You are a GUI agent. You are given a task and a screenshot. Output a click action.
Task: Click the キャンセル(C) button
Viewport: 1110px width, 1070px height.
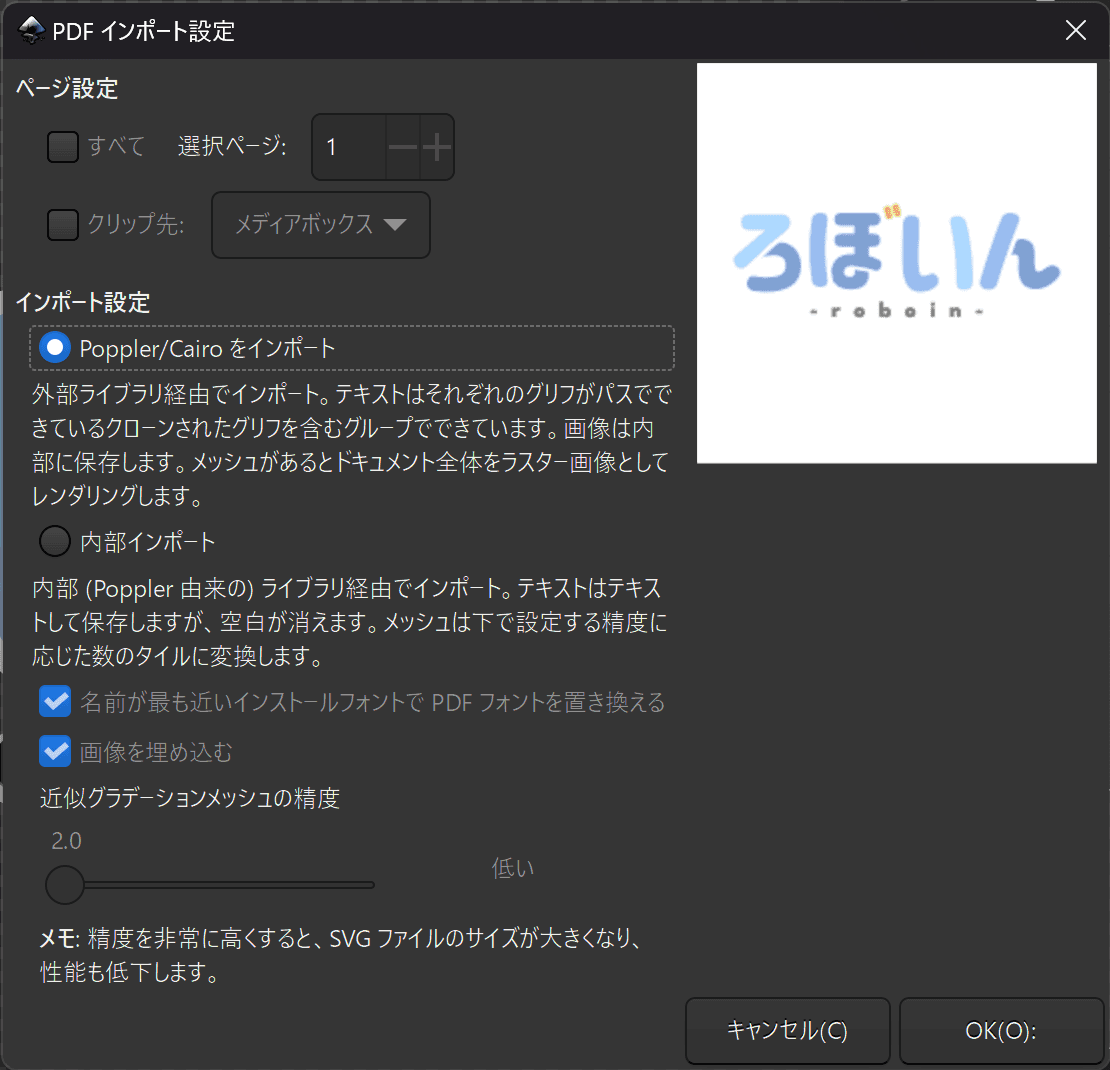pos(787,1030)
